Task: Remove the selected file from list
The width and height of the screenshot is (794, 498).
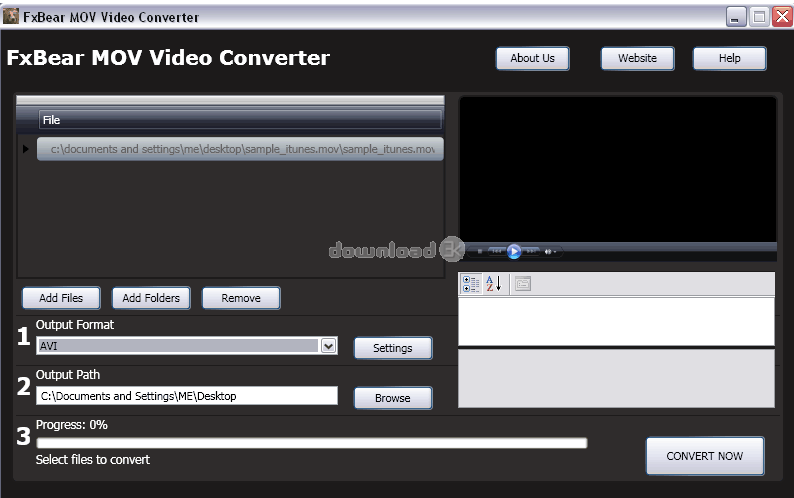Action: pos(241,298)
